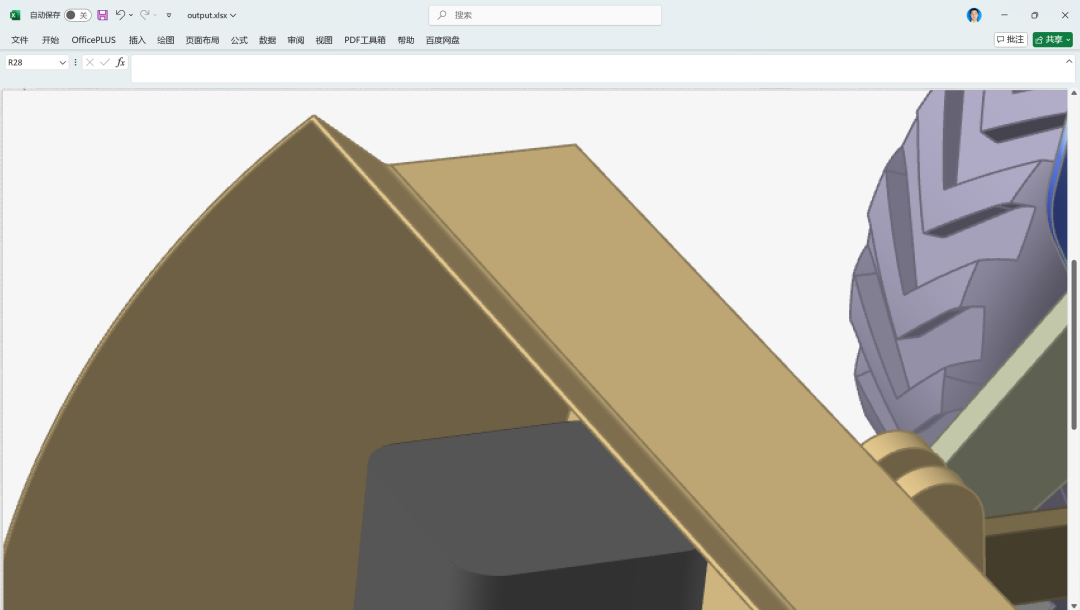Restore down the Excel window
Screen dimensions: 1080x610
1035,15
